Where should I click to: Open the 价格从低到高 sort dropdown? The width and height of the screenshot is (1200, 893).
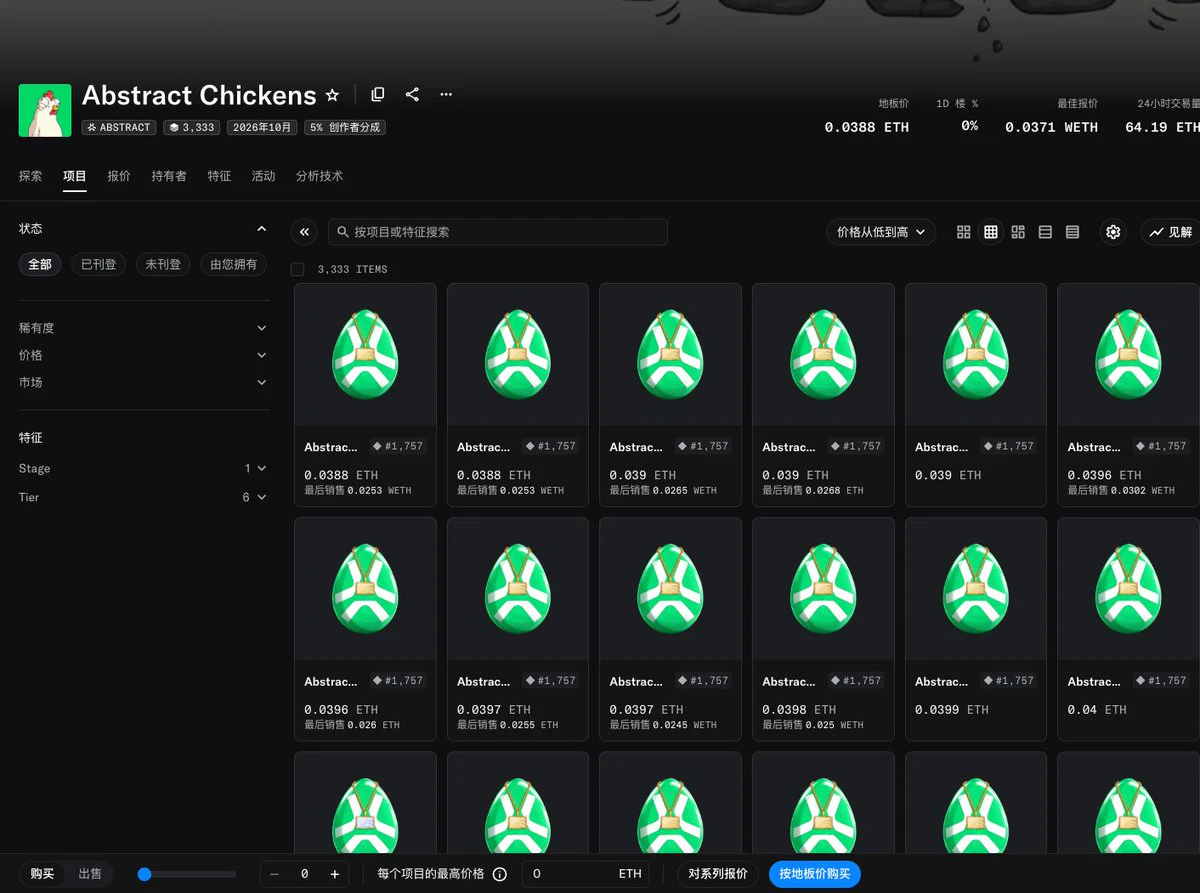click(x=881, y=232)
